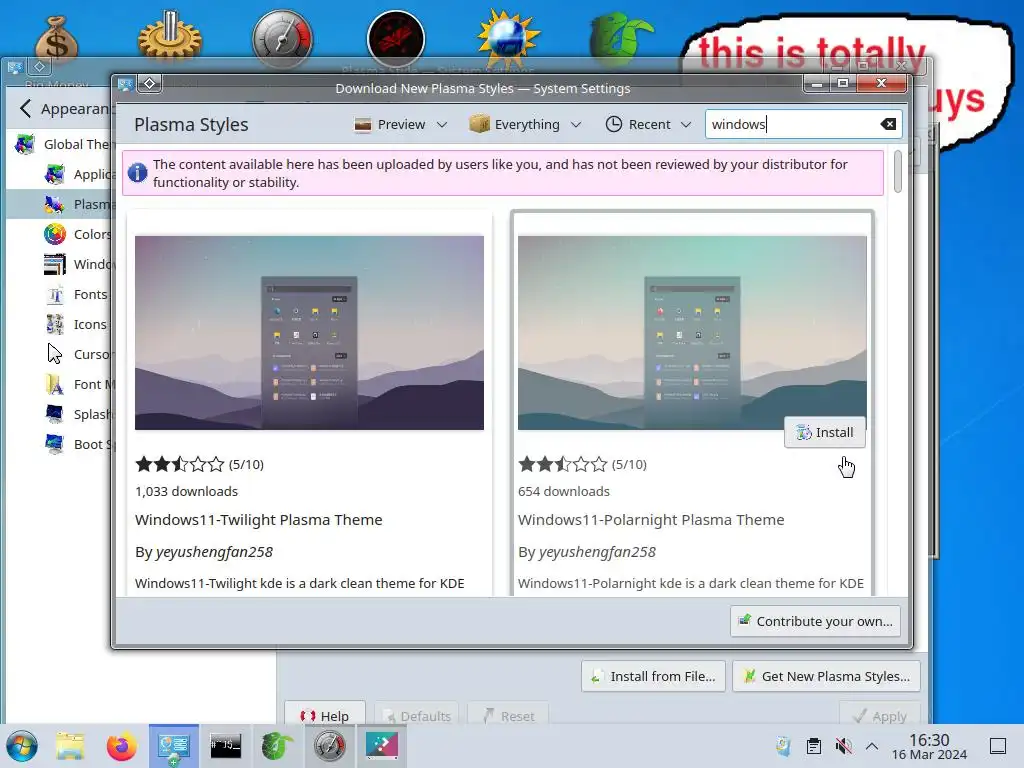Click the star rating of Twilight theme
Image resolution: width=1024 pixels, height=768 pixels.
tap(180, 464)
